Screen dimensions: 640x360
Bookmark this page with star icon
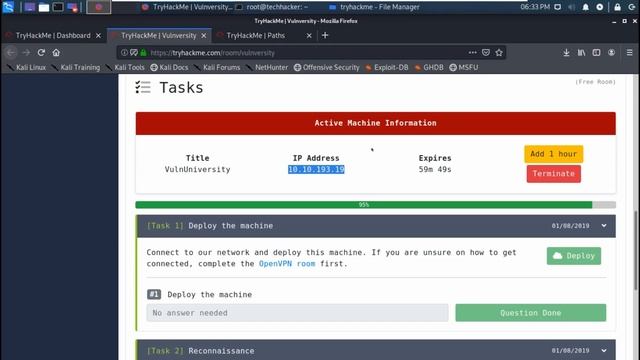[499, 52]
